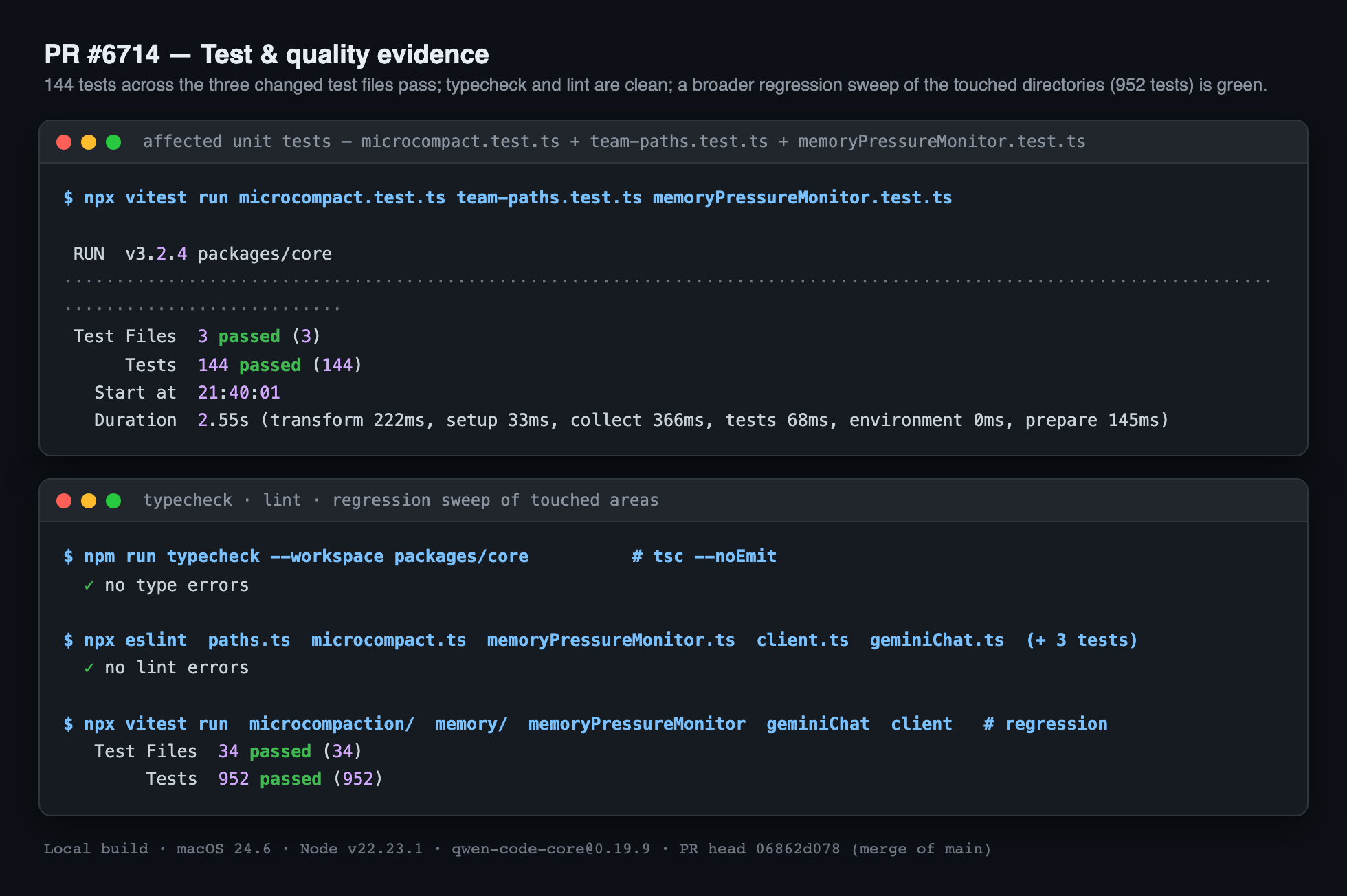Click 'no lint errors' text
Viewport: 1347px width, 896px height.
click(177, 668)
